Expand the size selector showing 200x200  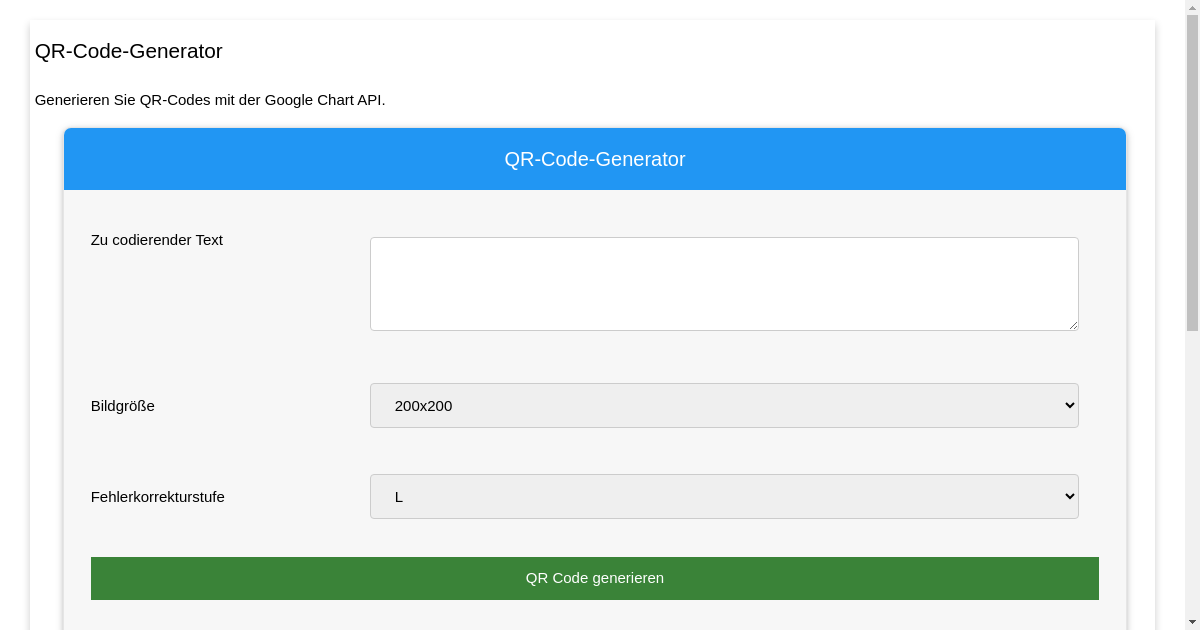[x=724, y=405]
